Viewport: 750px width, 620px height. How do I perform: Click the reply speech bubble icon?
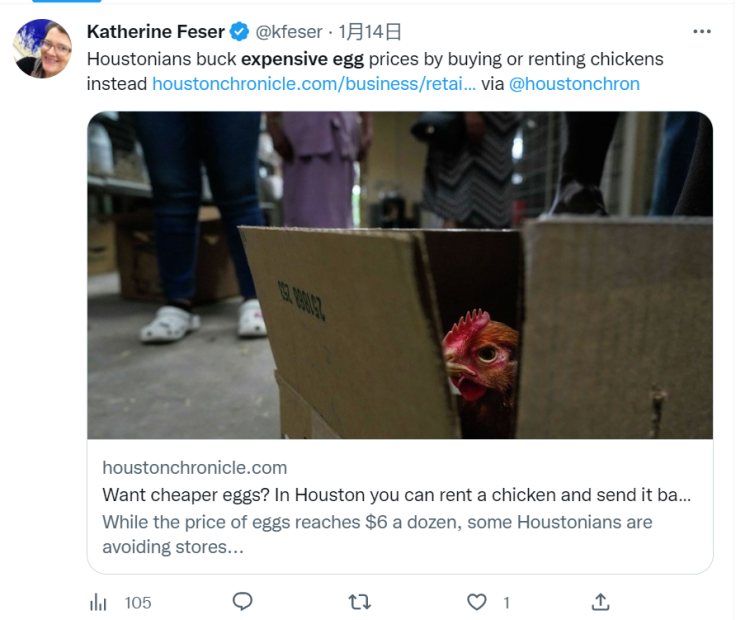242,601
